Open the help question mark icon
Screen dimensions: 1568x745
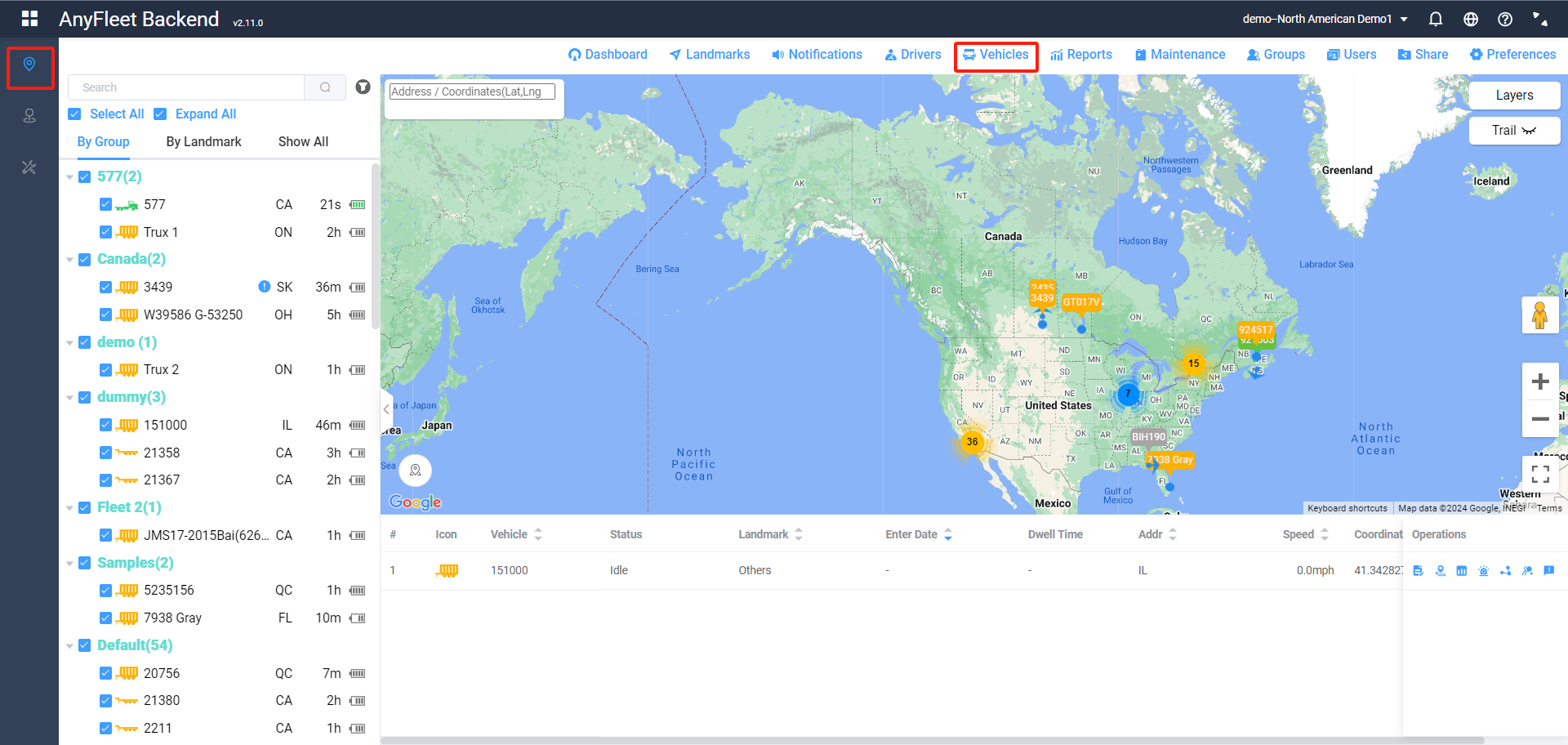[1505, 19]
